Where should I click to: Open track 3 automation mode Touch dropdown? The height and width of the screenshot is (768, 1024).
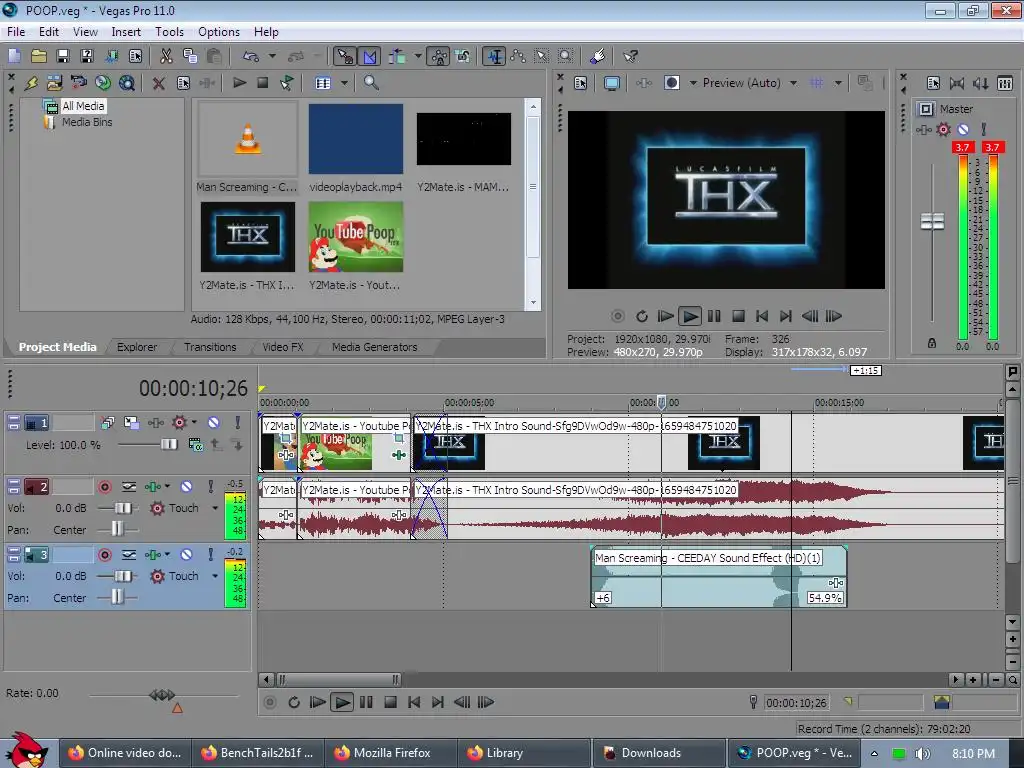pos(215,576)
